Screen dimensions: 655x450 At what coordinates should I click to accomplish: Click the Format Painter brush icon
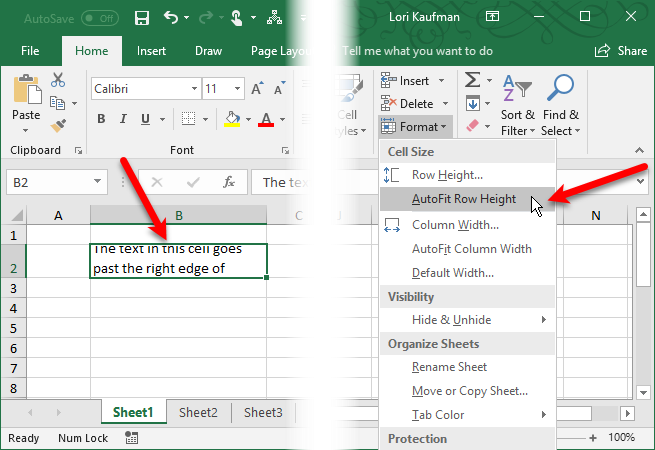coord(58,125)
